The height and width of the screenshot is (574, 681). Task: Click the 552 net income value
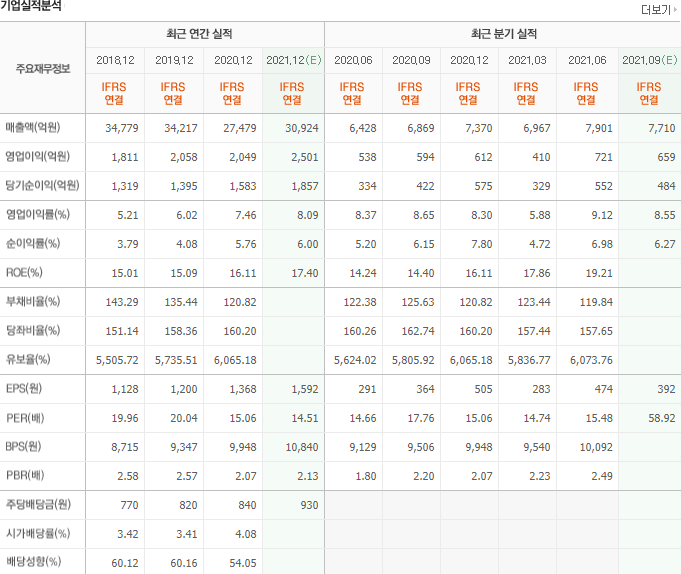(x=604, y=186)
